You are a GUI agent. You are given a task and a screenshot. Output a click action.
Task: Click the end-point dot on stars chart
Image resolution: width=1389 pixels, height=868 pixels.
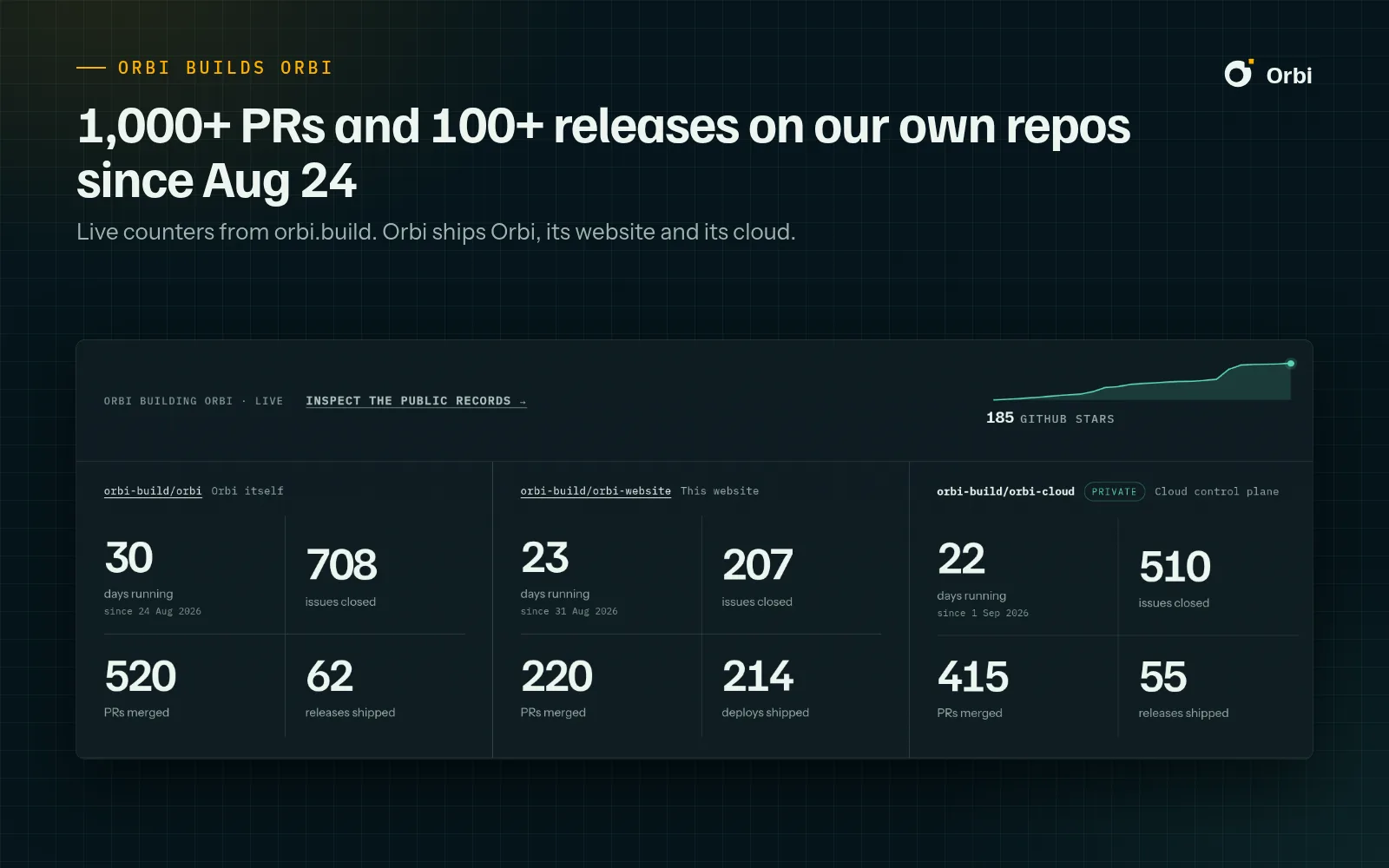(x=1291, y=364)
